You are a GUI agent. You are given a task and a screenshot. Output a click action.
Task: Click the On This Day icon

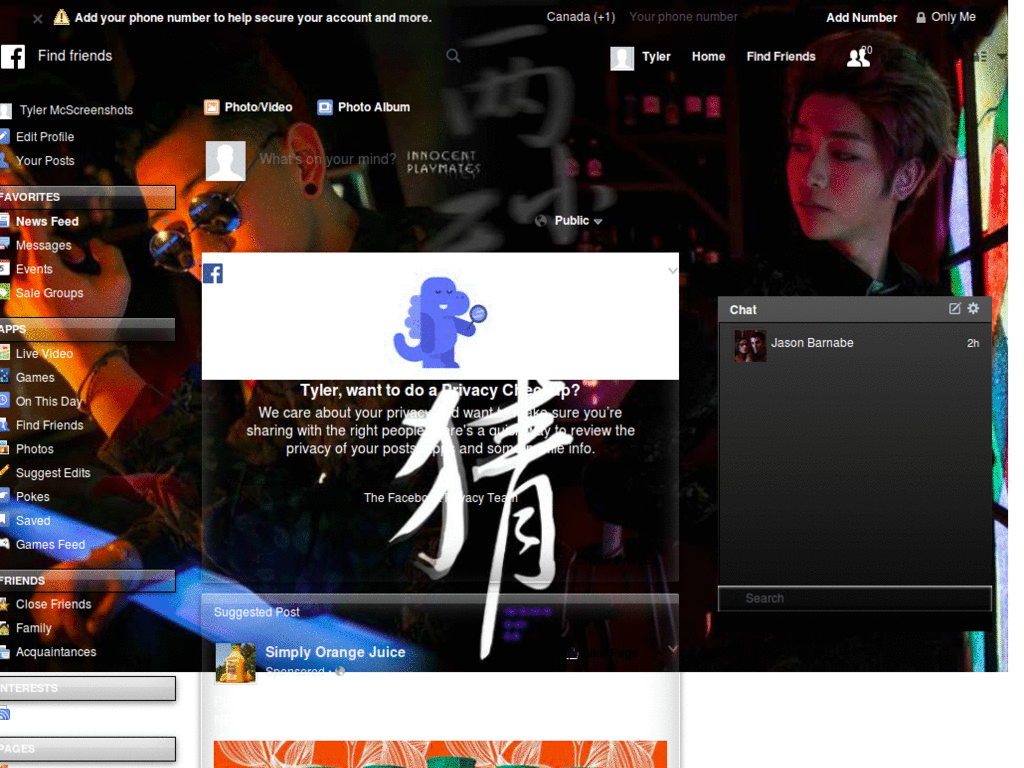[x=7, y=401]
